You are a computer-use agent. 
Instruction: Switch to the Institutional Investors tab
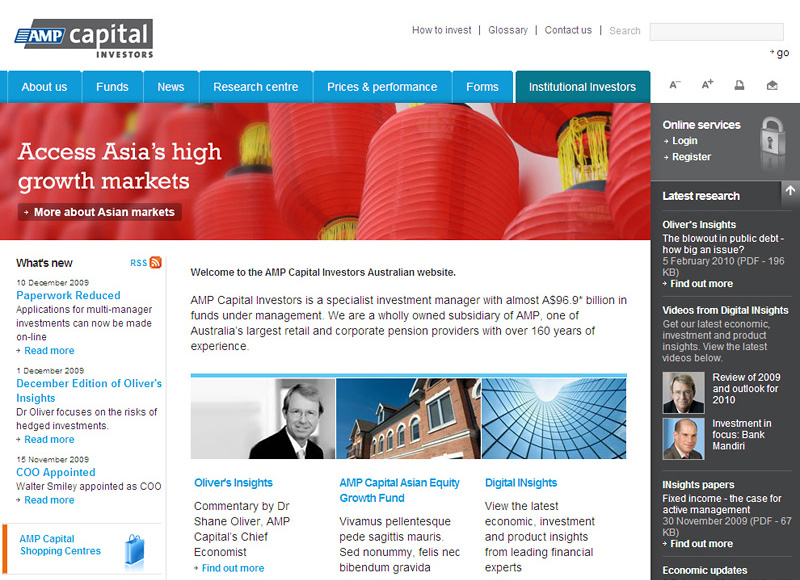(x=582, y=87)
